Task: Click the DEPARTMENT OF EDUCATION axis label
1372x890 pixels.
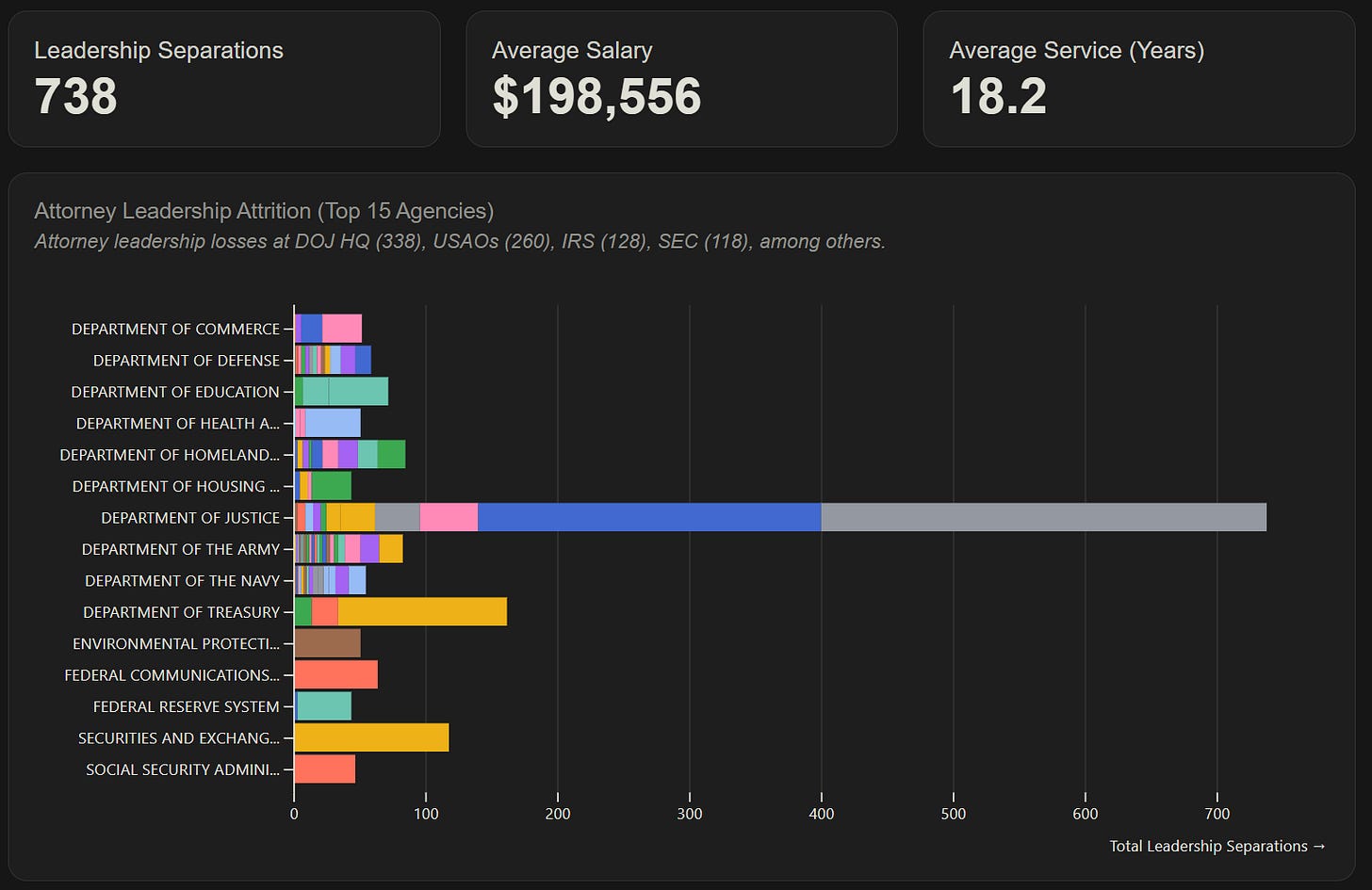Action: 175,392
